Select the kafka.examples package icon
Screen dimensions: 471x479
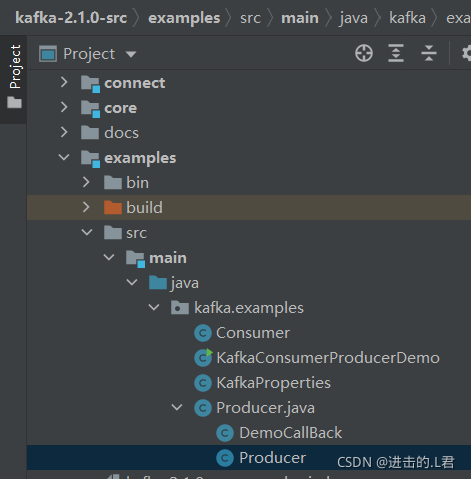pos(180,308)
